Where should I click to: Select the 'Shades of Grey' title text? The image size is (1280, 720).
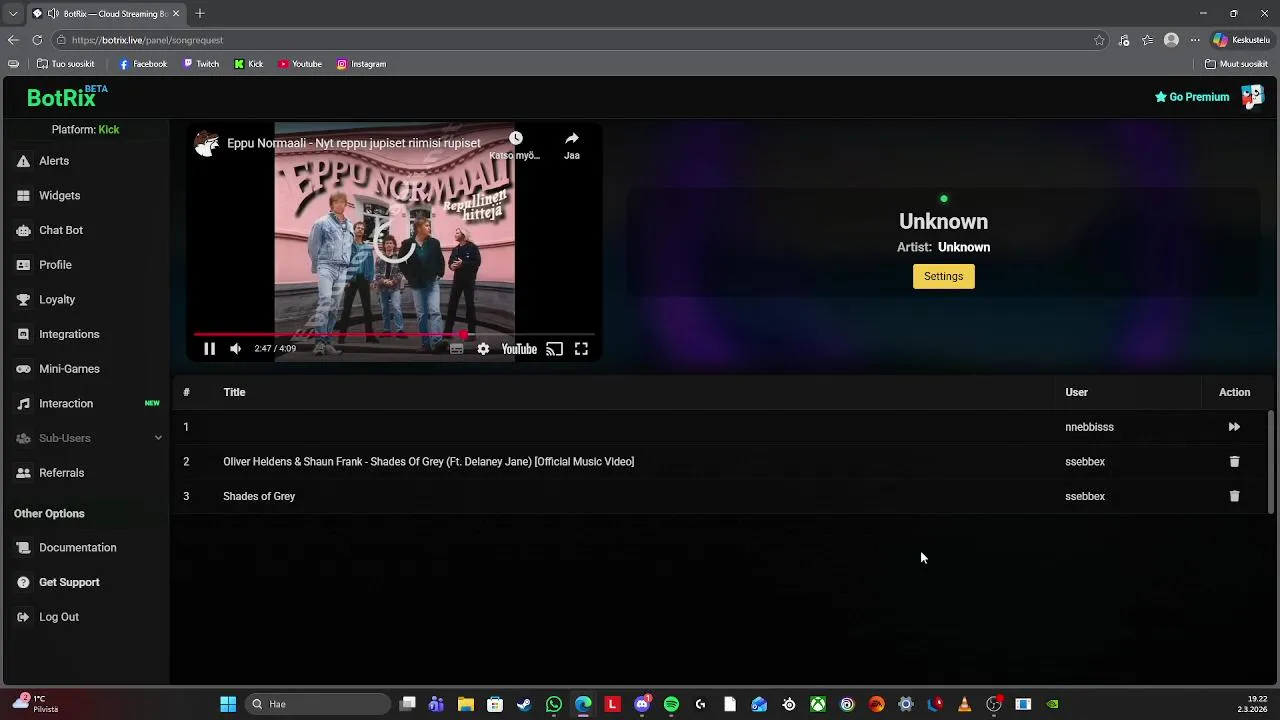point(259,496)
